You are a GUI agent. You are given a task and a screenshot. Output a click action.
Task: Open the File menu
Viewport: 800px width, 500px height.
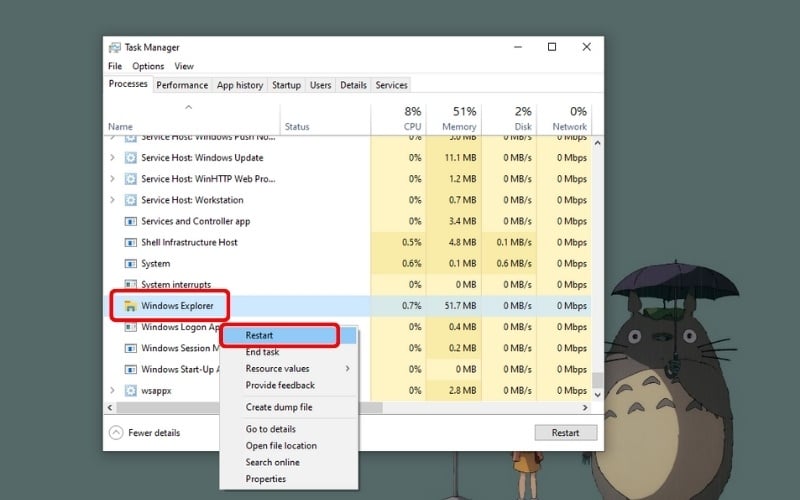tap(115, 66)
